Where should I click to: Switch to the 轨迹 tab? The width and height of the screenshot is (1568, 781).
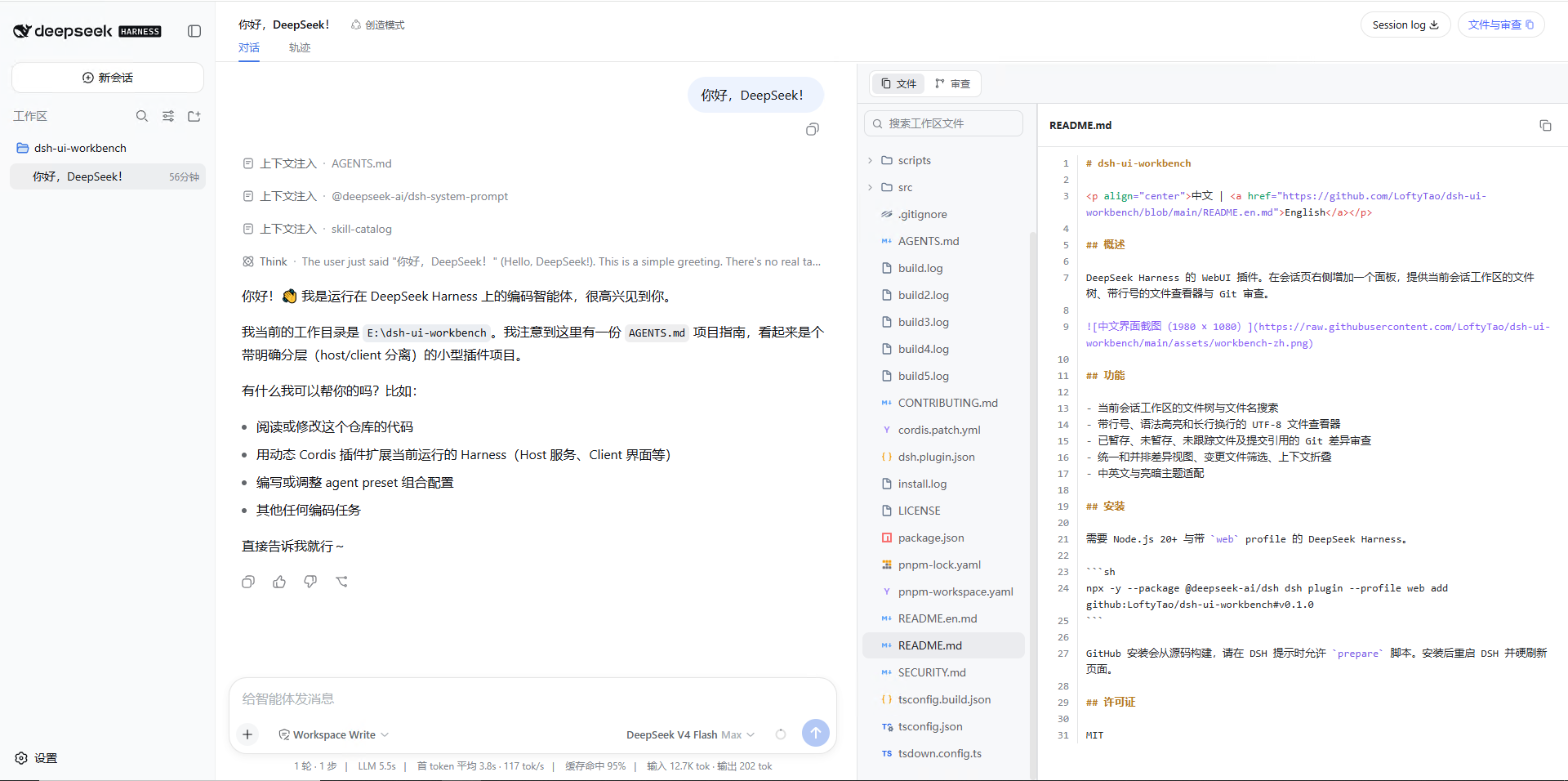(300, 47)
